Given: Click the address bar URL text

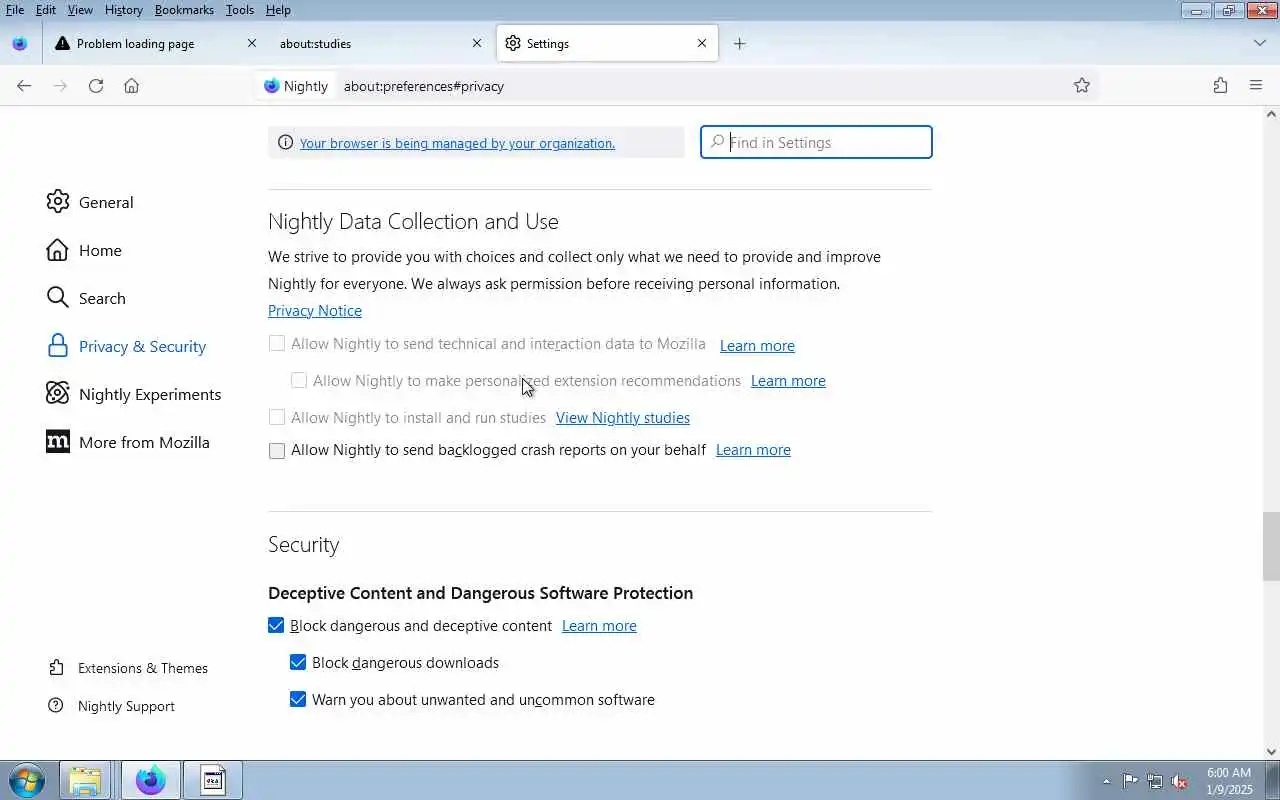Looking at the screenshot, I should 424,86.
